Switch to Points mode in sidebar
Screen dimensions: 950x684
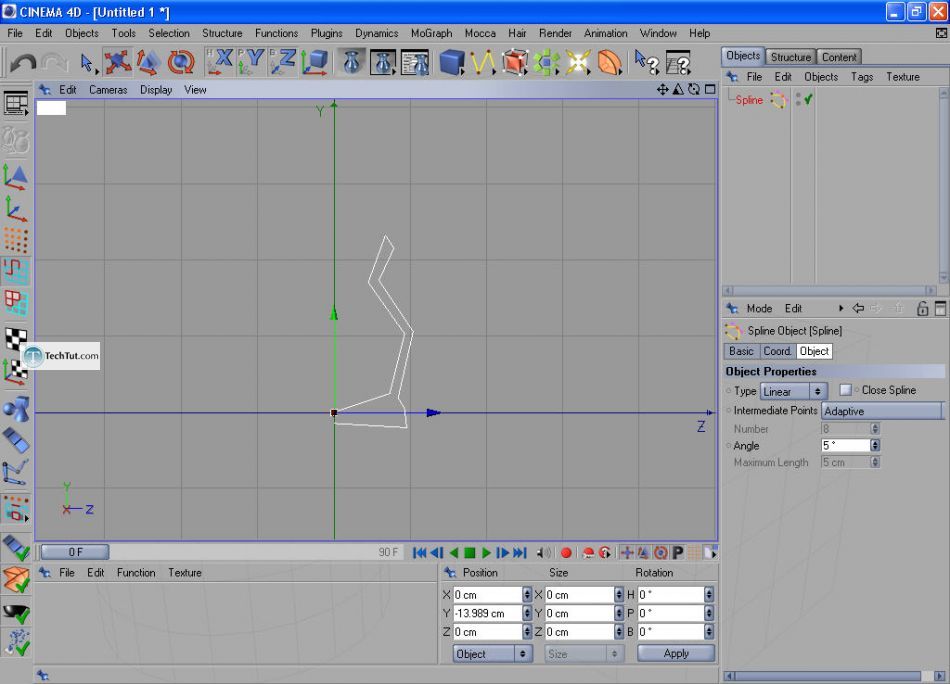click(x=16, y=240)
